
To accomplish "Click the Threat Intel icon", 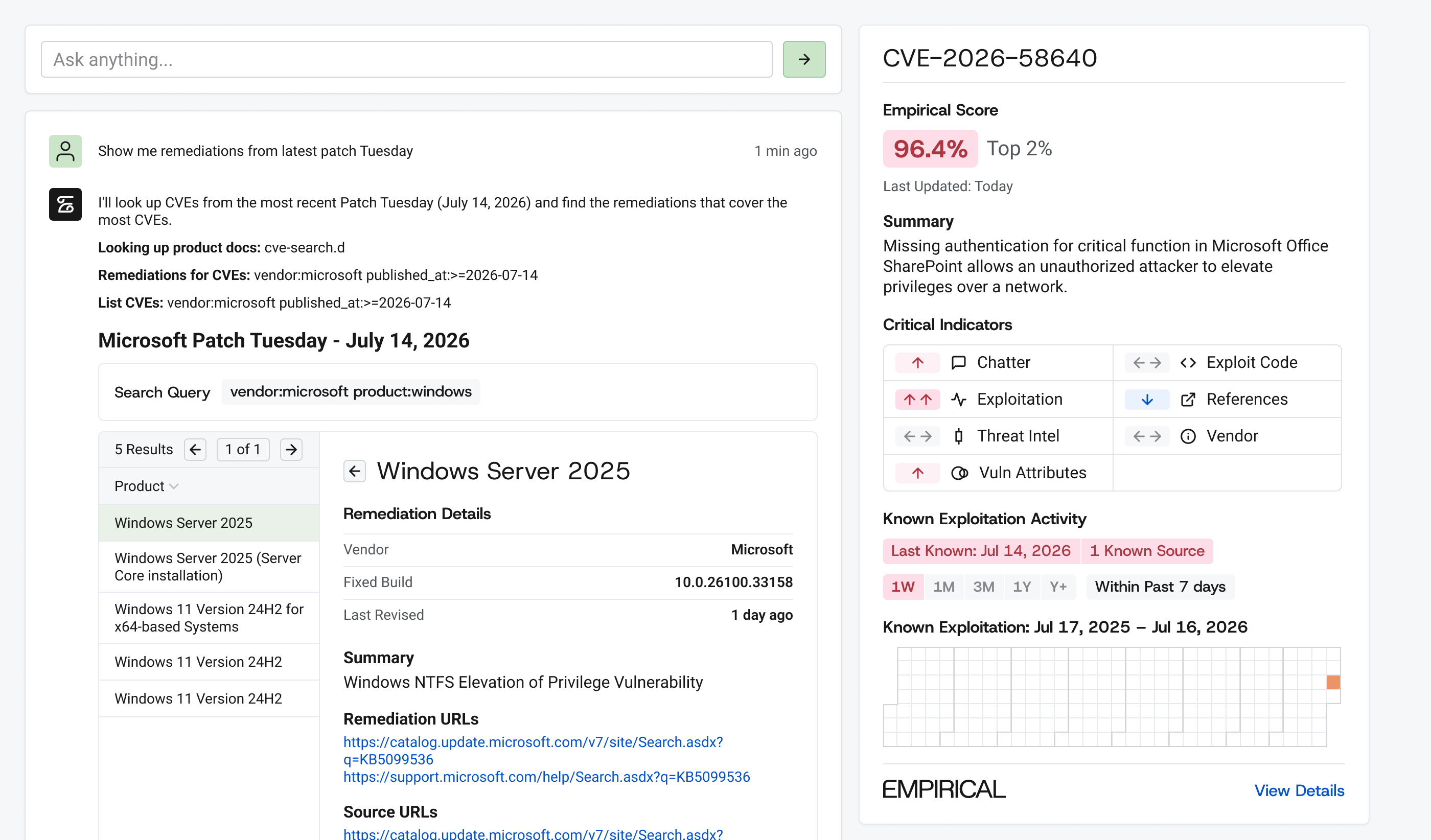I will [x=959, y=436].
